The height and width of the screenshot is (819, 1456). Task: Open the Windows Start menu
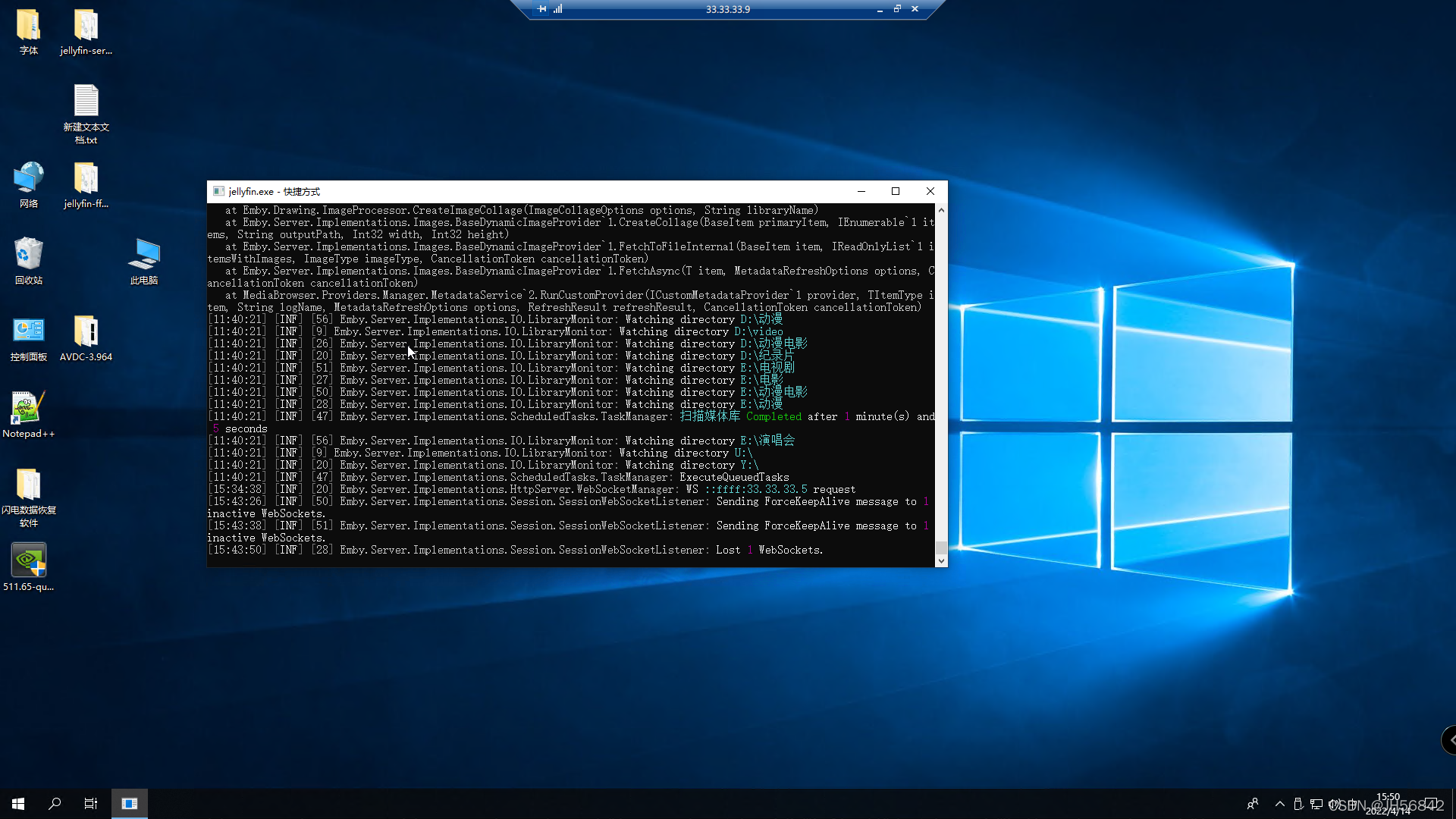point(18,804)
